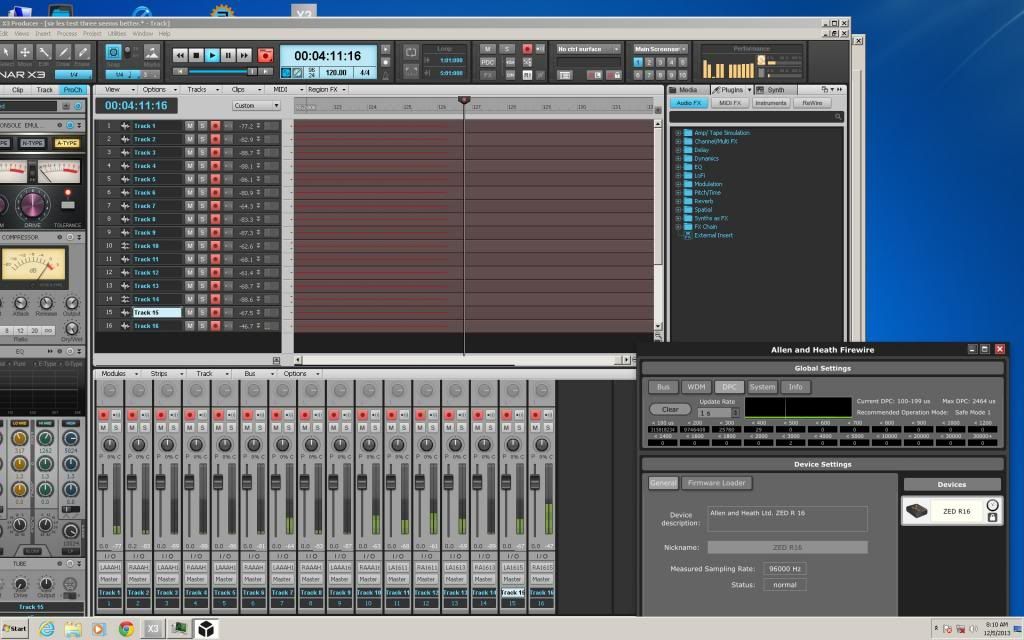Click the Nickname field showing ZED R16

(787, 547)
